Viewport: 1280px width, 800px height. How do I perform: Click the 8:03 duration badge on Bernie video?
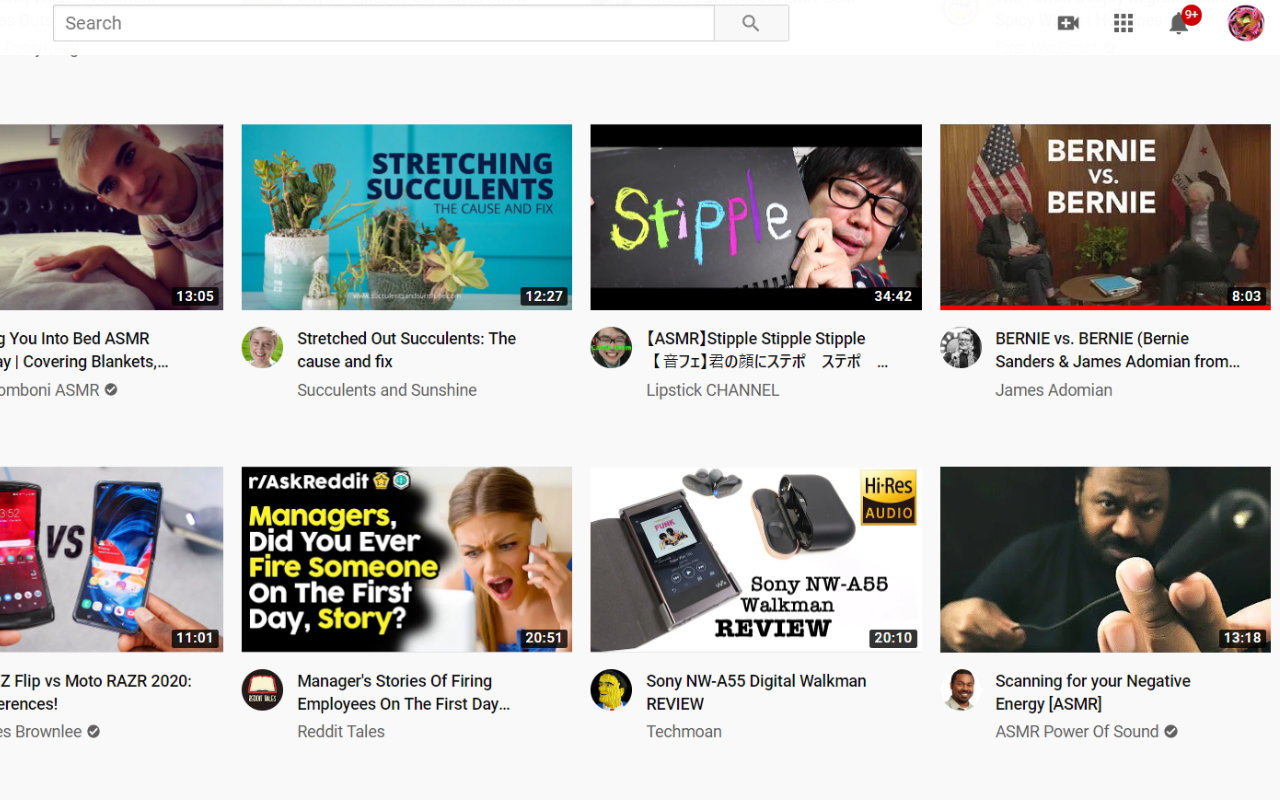1246,296
